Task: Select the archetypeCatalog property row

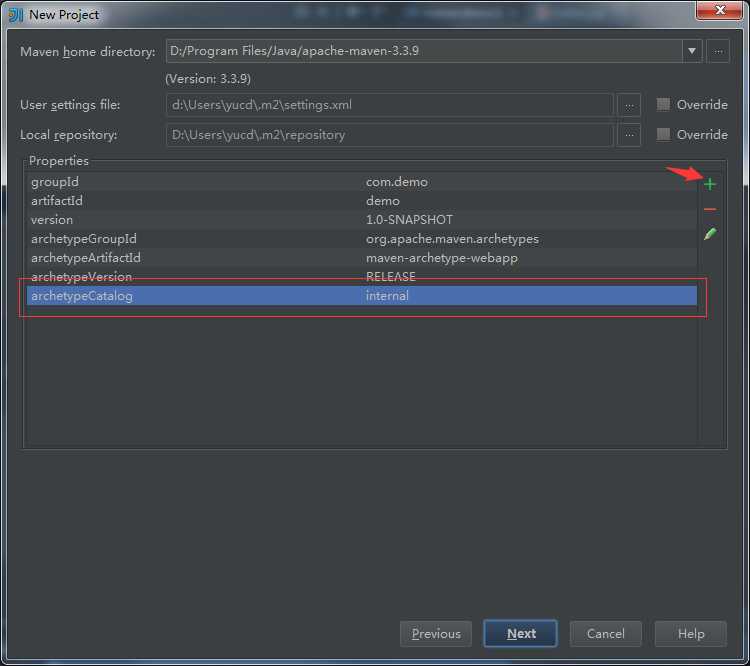Action: pos(362,296)
